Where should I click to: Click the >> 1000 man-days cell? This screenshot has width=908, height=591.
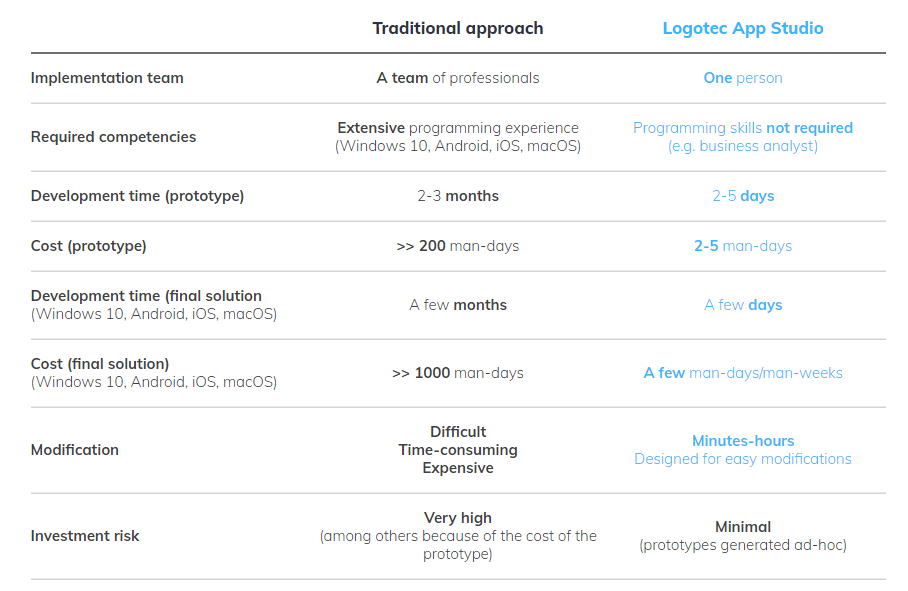[x=457, y=373]
